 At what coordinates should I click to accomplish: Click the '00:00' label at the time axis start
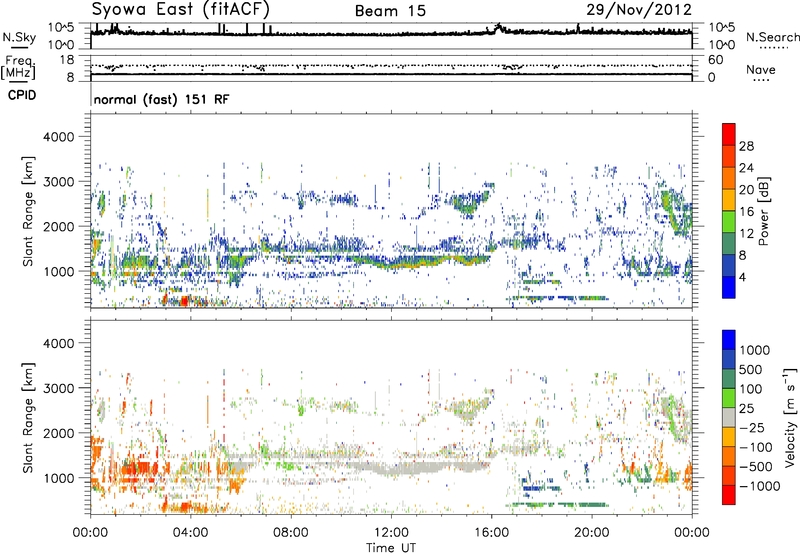91,533
